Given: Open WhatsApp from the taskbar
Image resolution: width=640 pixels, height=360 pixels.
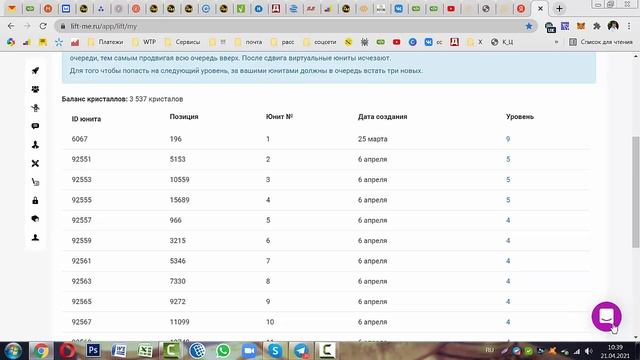Looking at the screenshot, I should pyautogui.click(x=223, y=351).
